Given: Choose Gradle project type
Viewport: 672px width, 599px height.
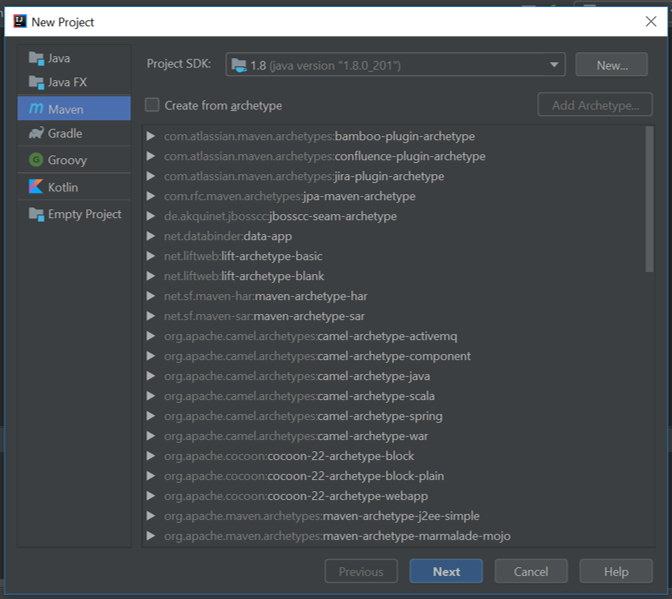Looking at the screenshot, I should pyautogui.click(x=74, y=133).
